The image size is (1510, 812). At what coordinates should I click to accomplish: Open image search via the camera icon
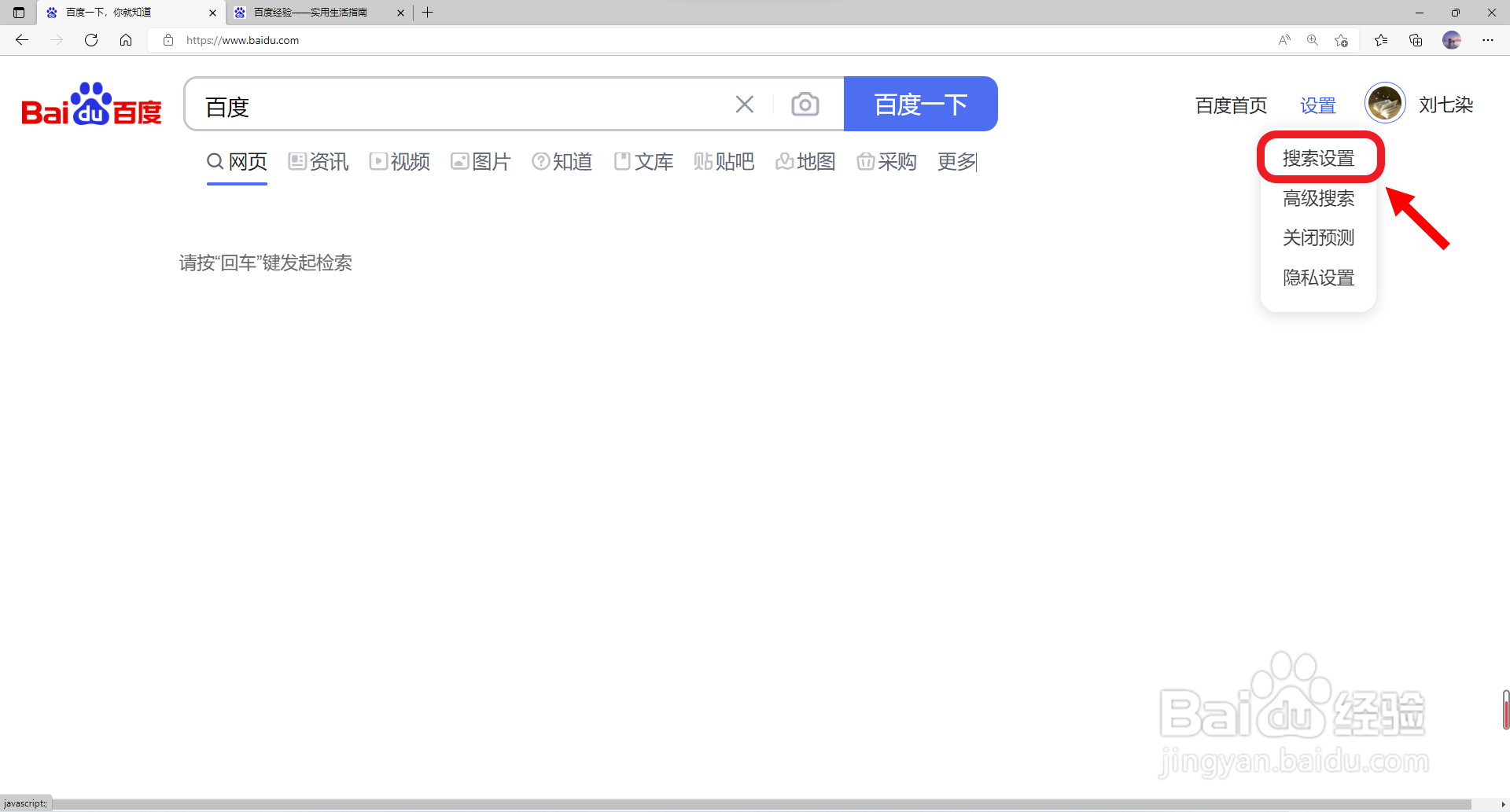point(805,104)
